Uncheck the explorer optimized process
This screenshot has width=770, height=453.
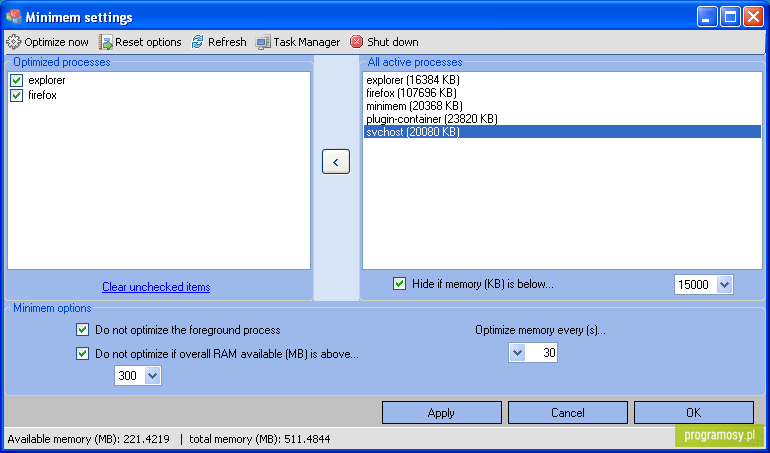point(17,80)
